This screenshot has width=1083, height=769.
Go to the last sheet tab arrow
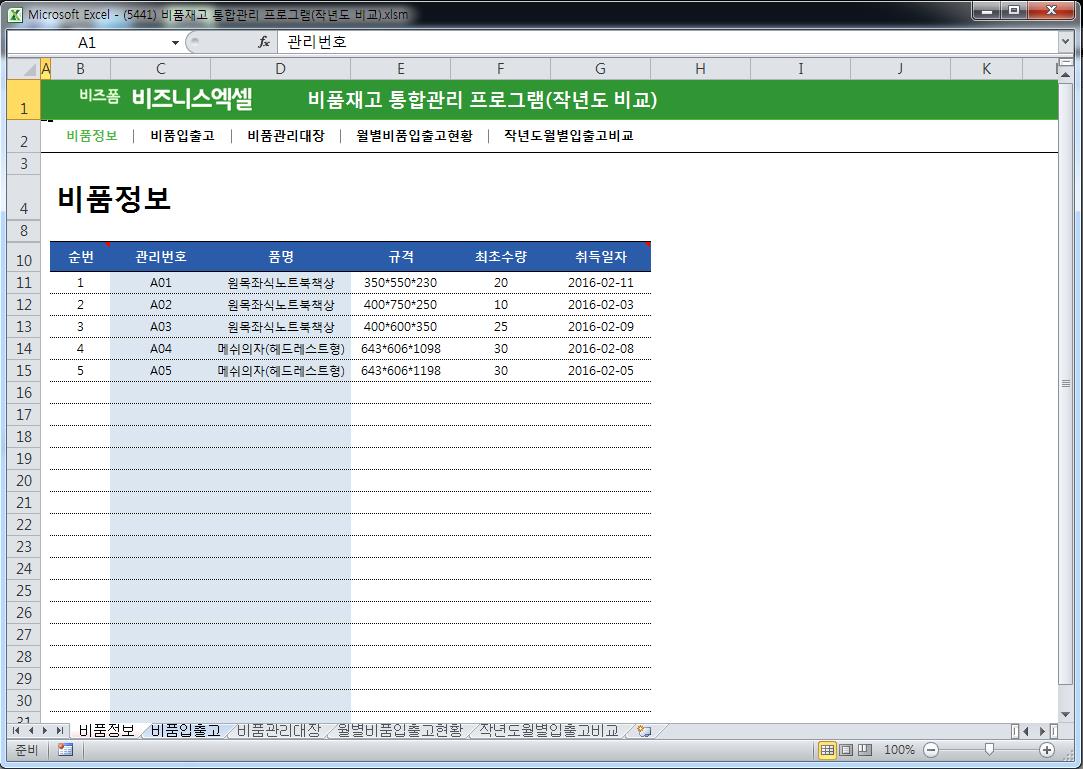point(61,731)
